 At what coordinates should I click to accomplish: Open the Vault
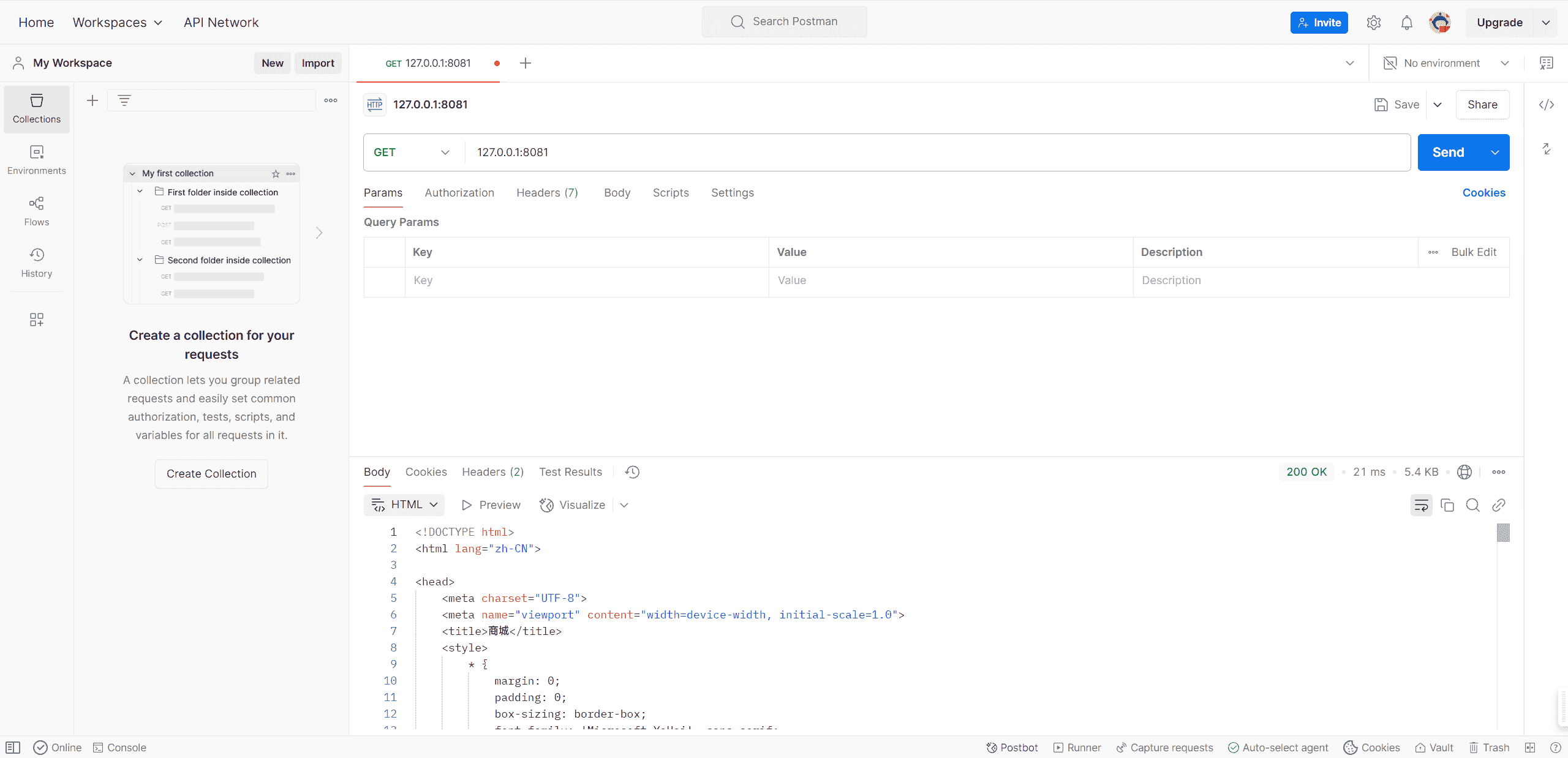pos(1434,748)
